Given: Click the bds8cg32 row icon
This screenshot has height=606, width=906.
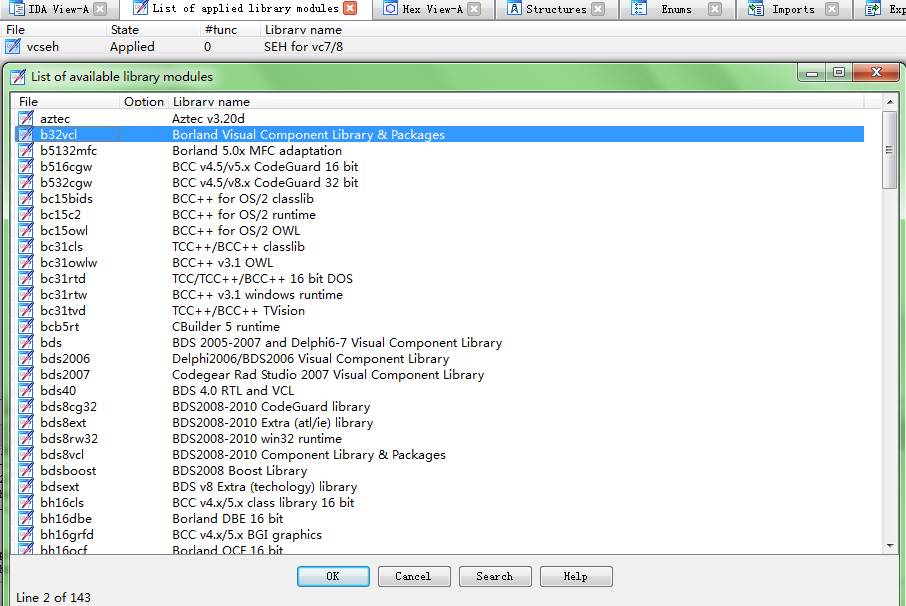Looking at the screenshot, I should coord(25,407).
